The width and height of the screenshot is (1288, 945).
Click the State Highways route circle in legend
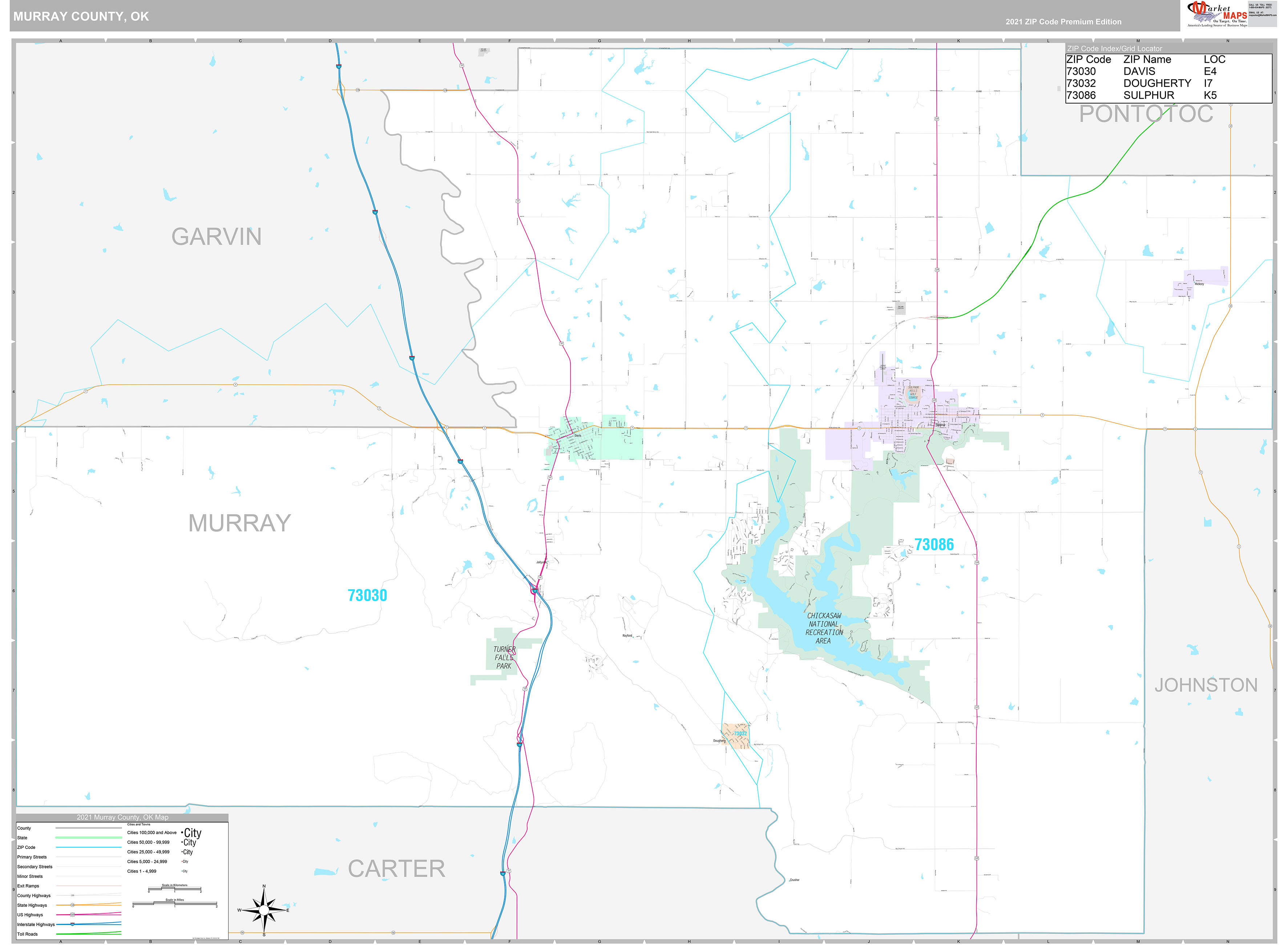[72, 905]
